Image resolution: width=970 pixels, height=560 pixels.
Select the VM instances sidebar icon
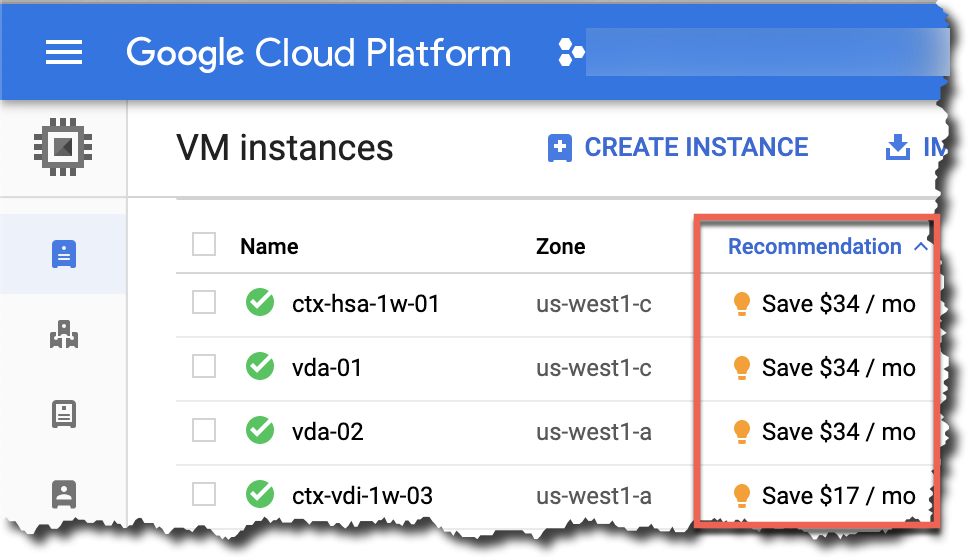[63, 255]
